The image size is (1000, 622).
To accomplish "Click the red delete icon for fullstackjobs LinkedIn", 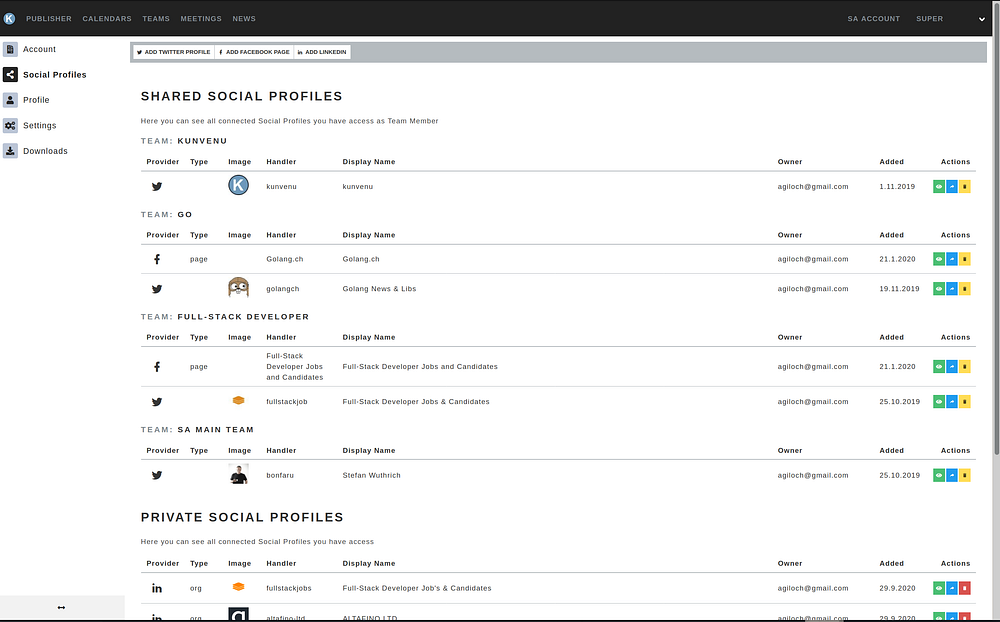I will click(964, 588).
